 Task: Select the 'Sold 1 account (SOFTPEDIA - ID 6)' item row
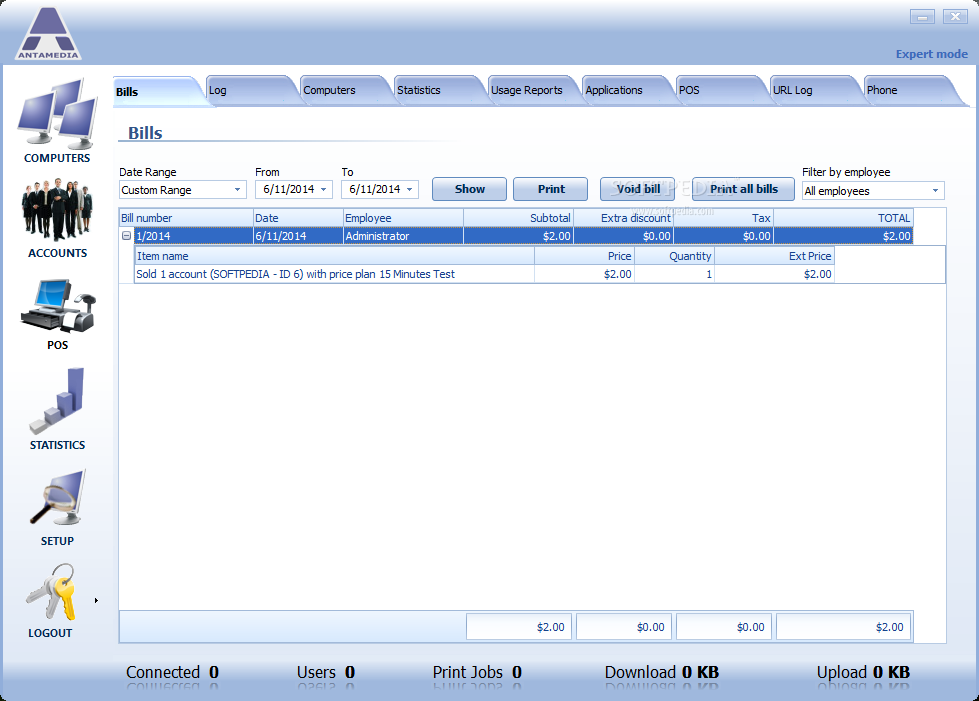[x=484, y=274]
